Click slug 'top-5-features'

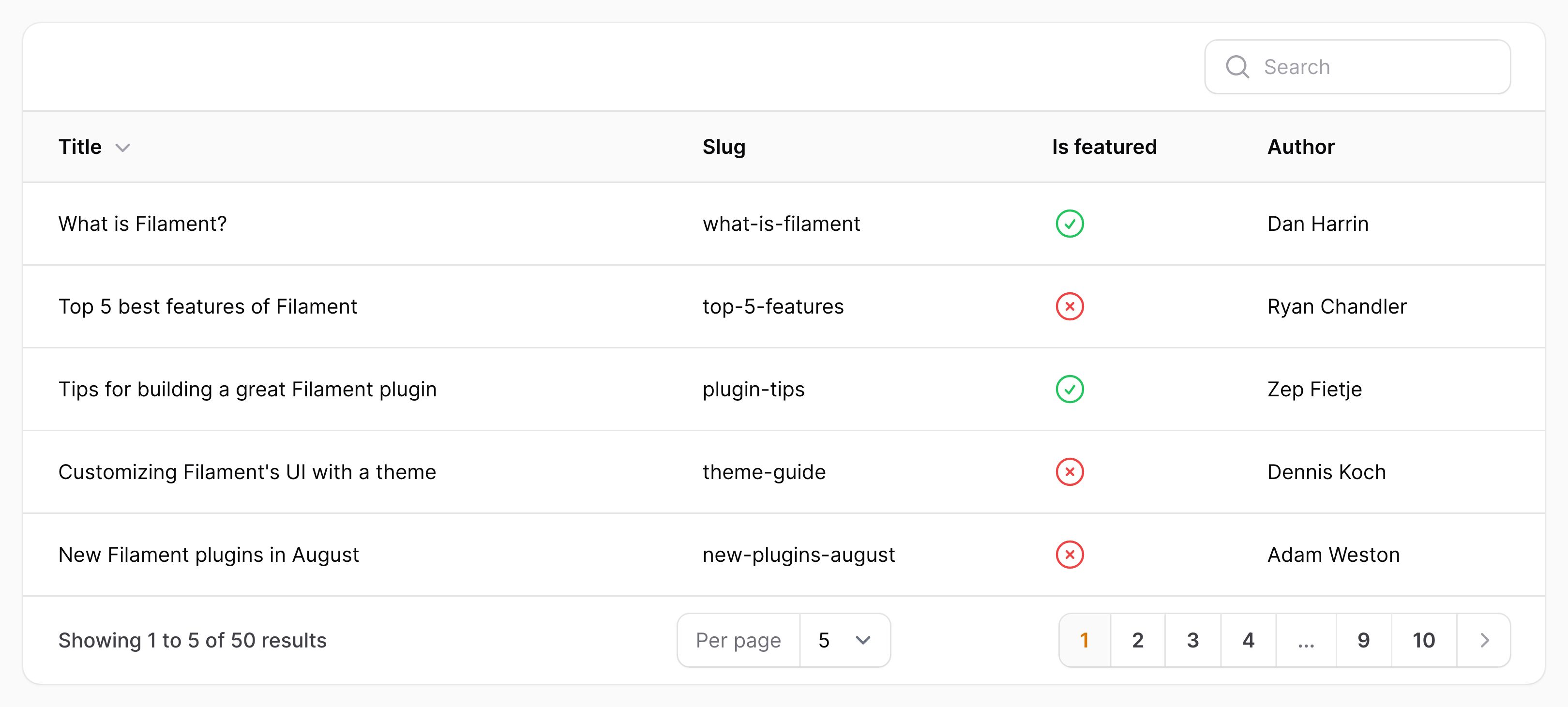(x=773, y=306)
